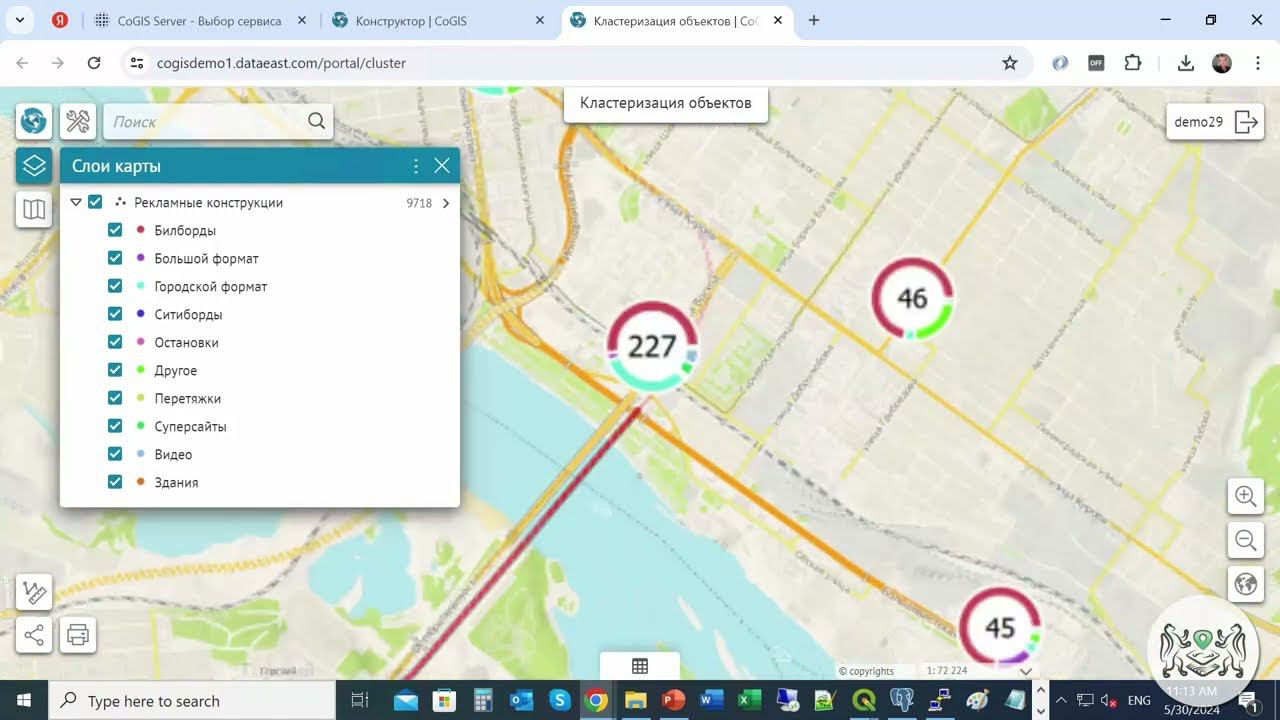Open the browser downloads icon
This screenshot has width=1280, height=720.
pos(1186,63)
